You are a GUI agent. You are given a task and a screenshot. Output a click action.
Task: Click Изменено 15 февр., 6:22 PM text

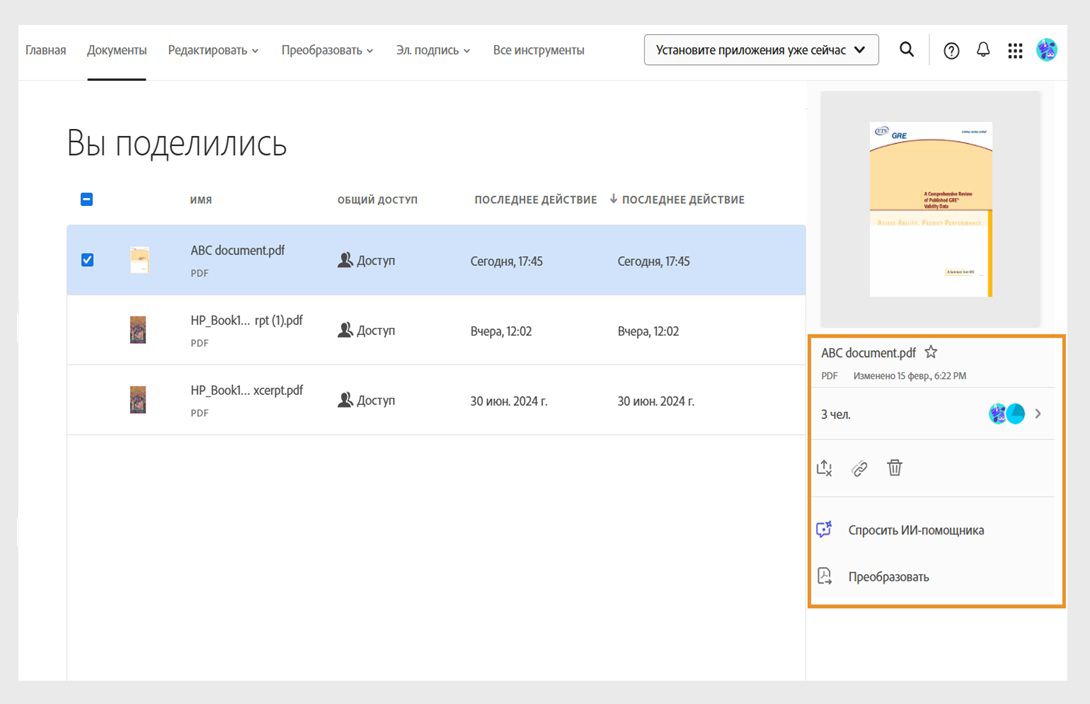coord(909,375)
